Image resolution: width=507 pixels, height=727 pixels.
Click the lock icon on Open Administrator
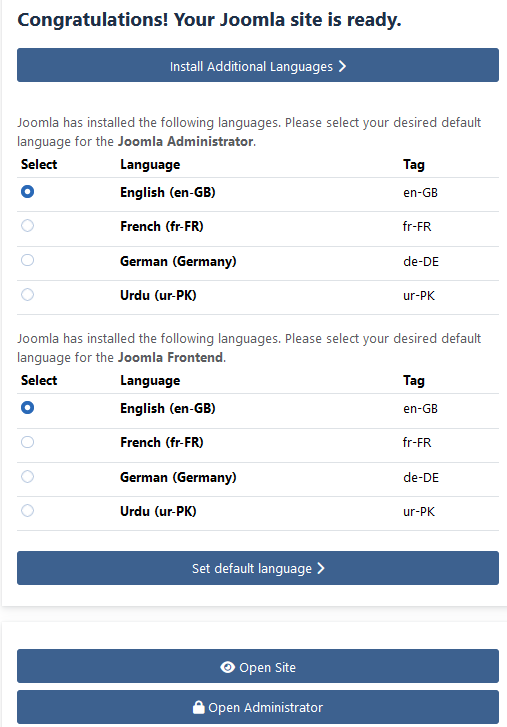point(198,707)
